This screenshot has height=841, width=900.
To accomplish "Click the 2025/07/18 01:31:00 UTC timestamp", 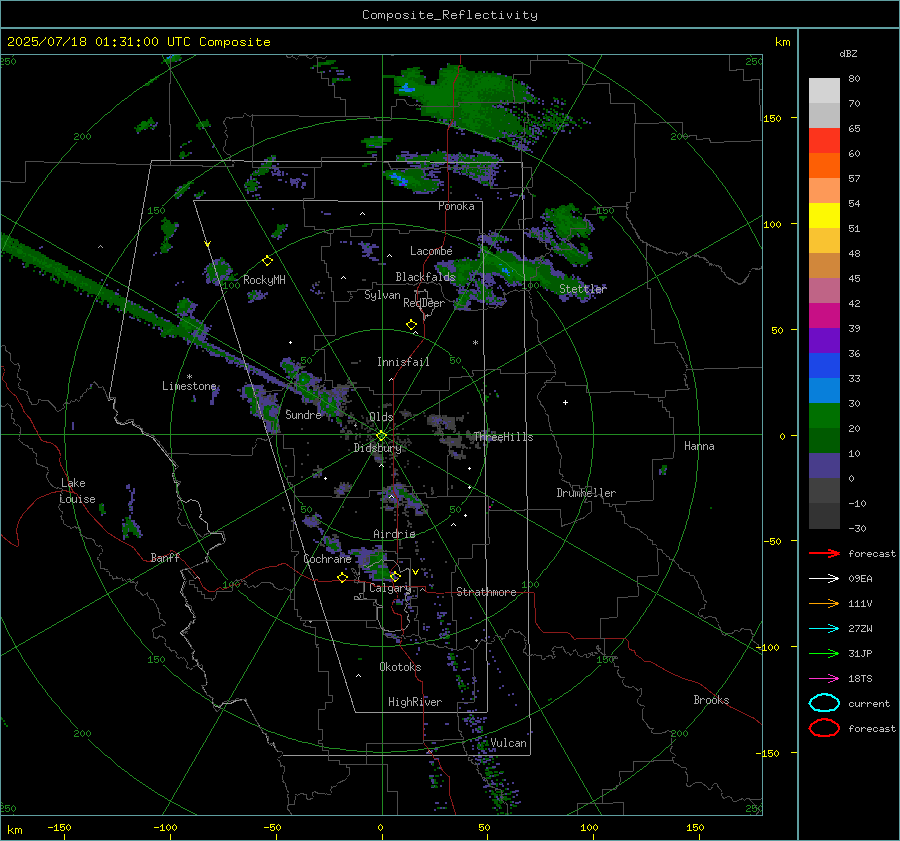I will point(138,42).
